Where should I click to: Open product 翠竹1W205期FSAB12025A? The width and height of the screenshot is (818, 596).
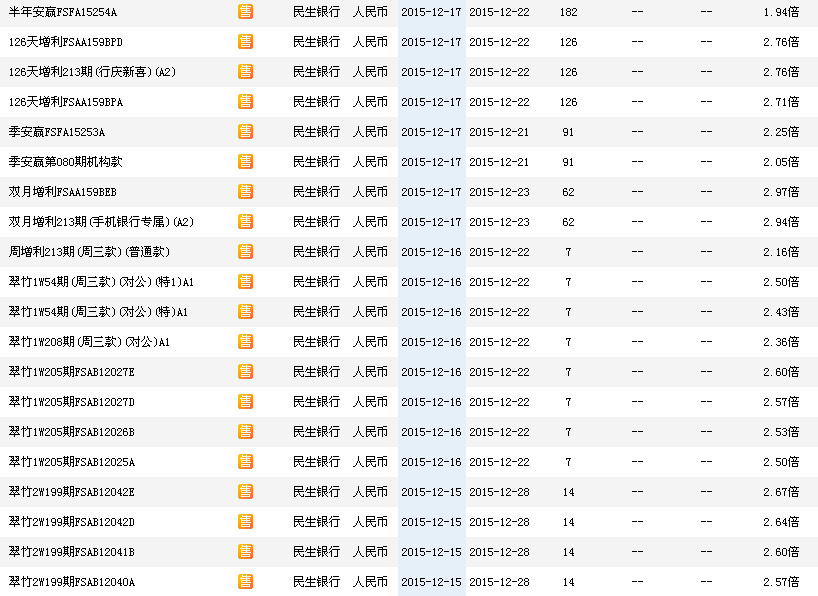coord(71,462)
